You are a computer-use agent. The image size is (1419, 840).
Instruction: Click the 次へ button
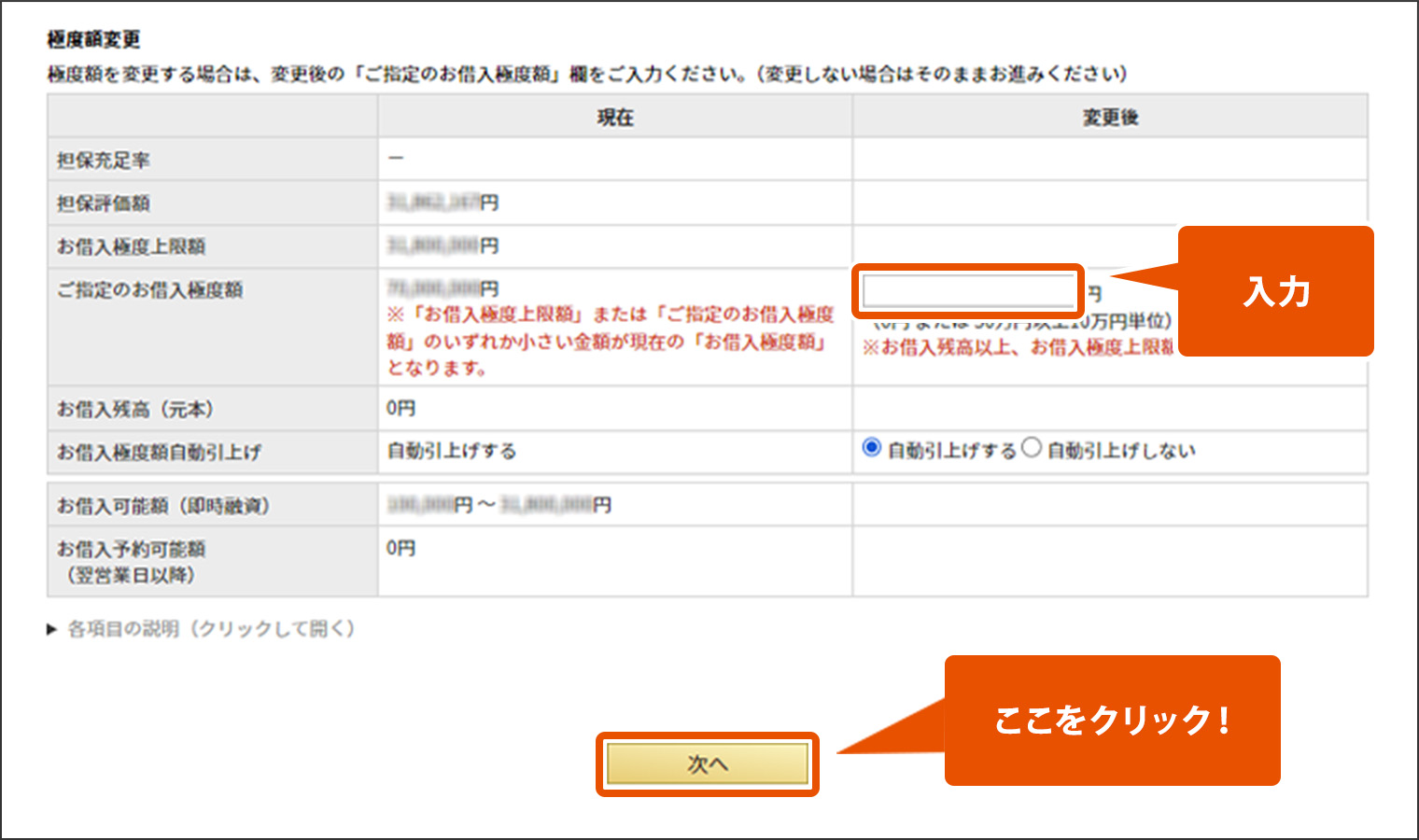[708, 764]
